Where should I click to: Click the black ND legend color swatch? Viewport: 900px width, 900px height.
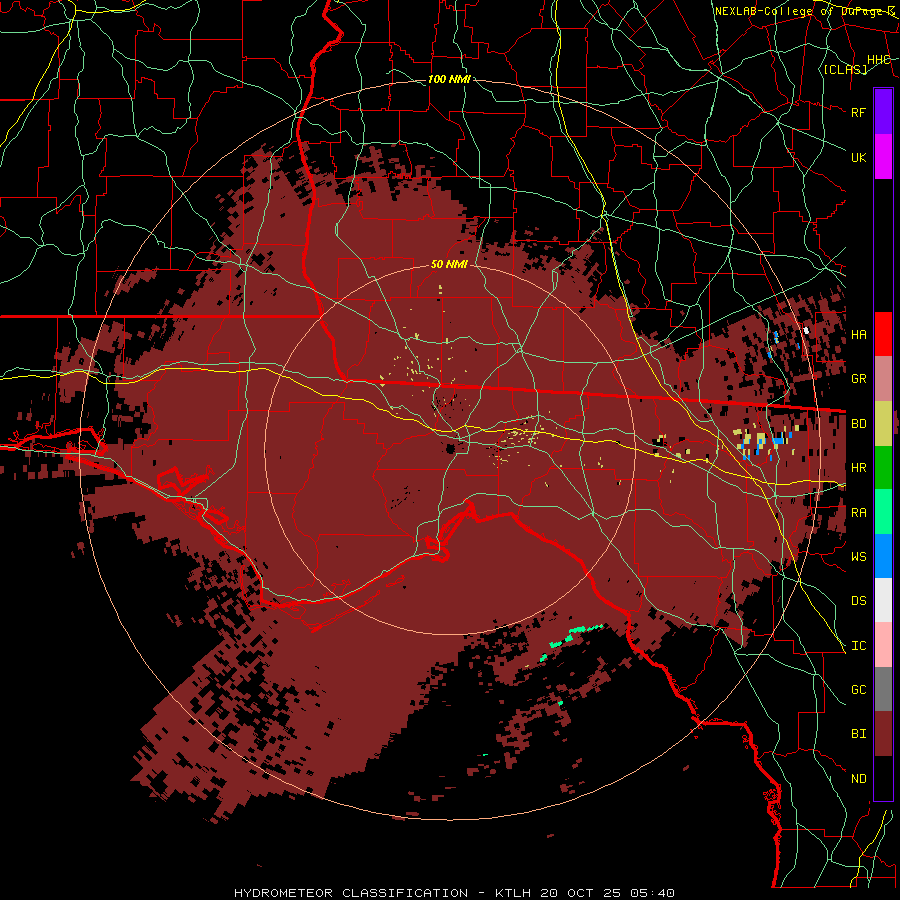point(883,778)
